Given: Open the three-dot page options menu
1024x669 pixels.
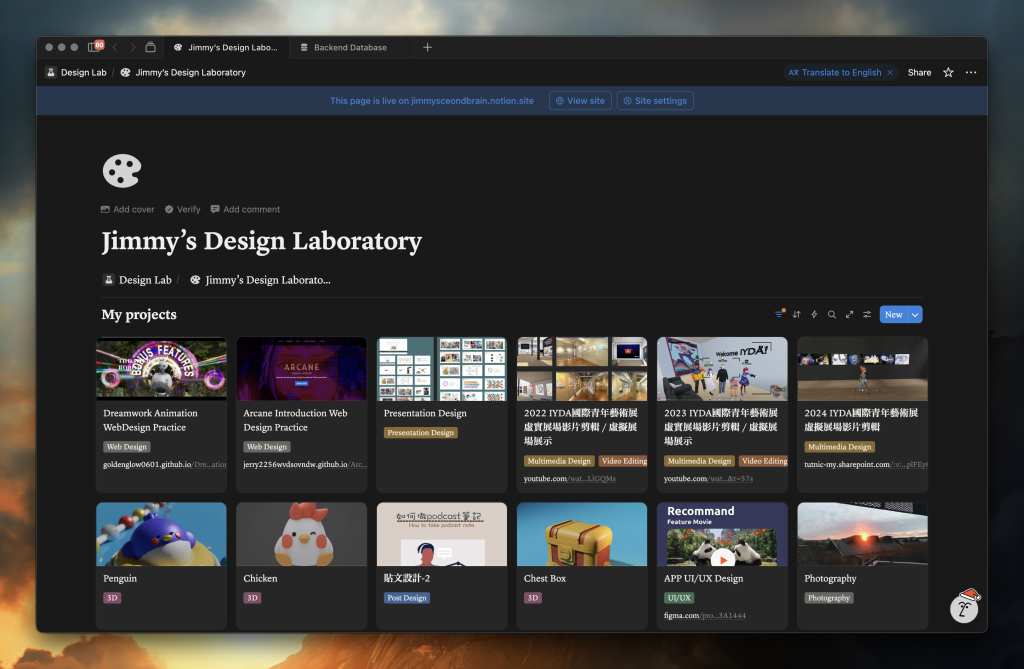Looking at the screenshot, I should (971, 72).
